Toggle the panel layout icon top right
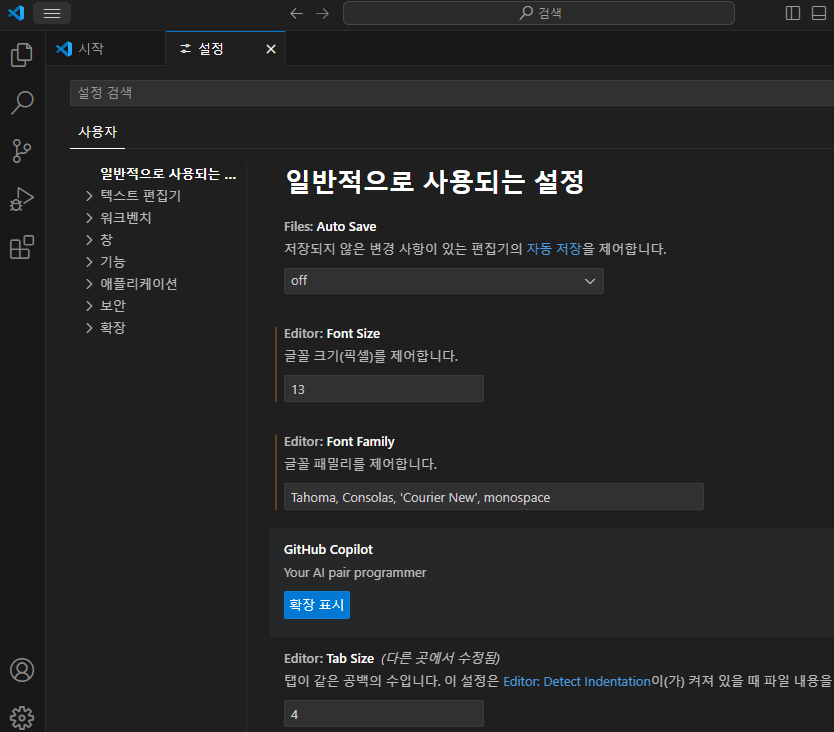The width and height of the screenshot is (834, 732). [818, 13]
